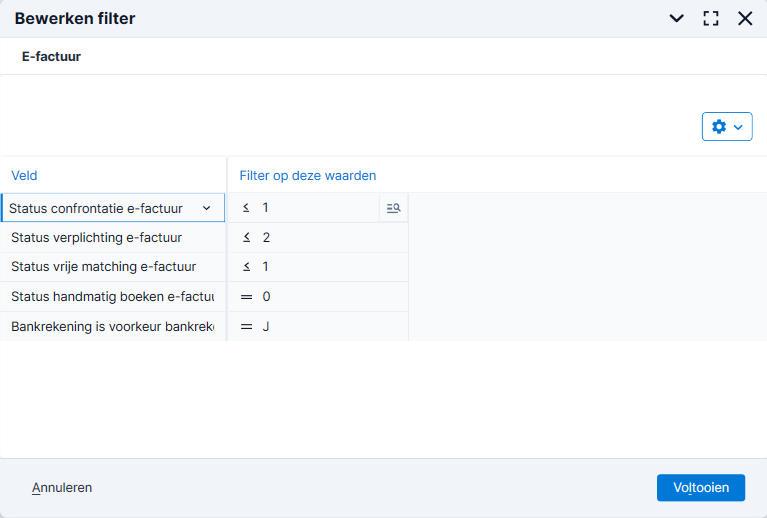Collapse dialog with the header chevron icon
The height and width of the screenshot is (518, 767).
(677, 19)
